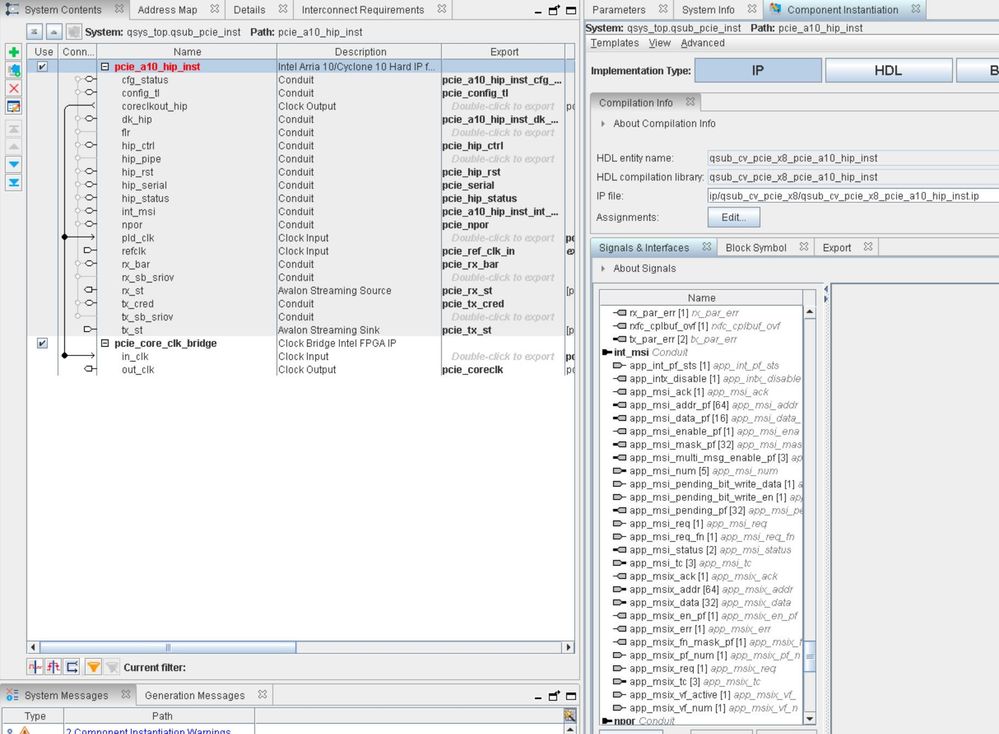This screenshot has width=999, height=734.
Task: Click the first connection display icon near filter
Action: (x=34, y=666)
